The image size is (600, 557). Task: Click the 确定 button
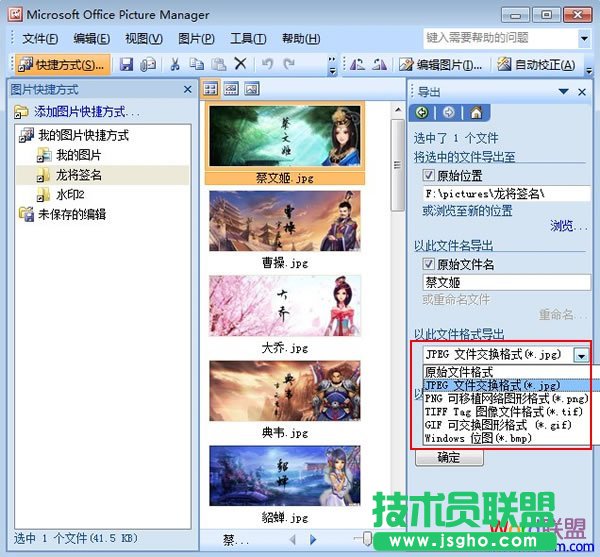tap(449, 457)
